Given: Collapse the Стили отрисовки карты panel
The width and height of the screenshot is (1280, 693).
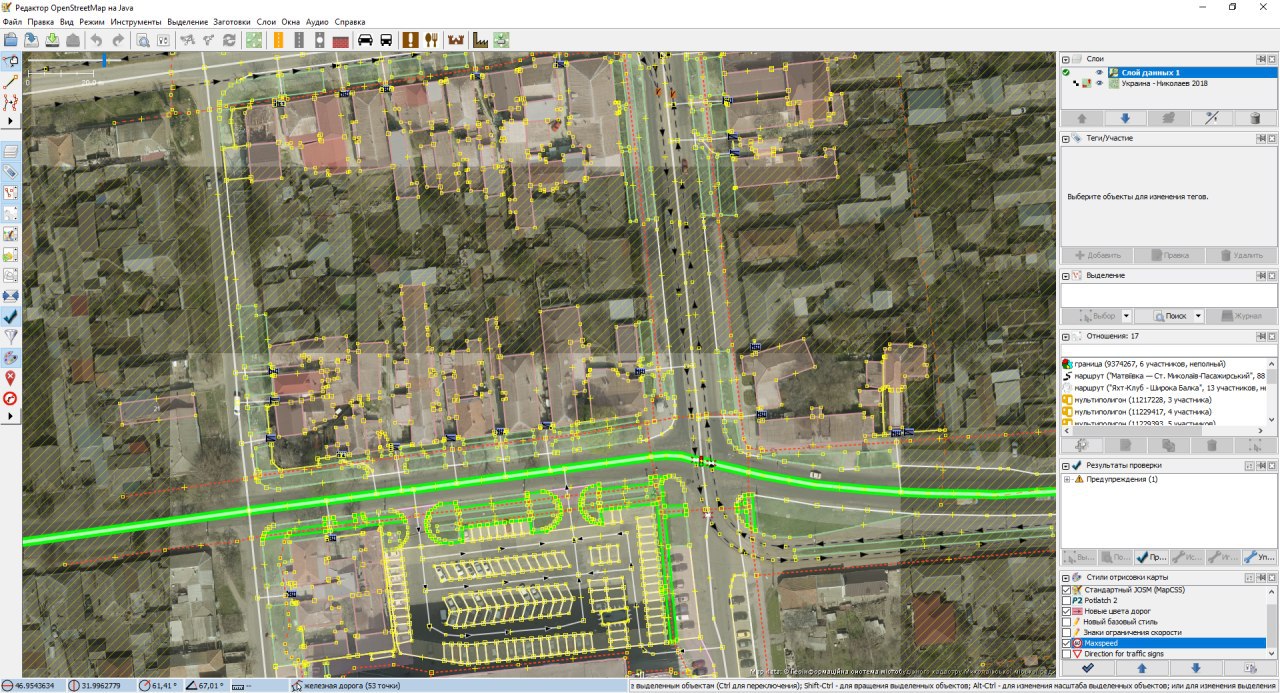Looking at the screenshot, I should click(1066, 578).
